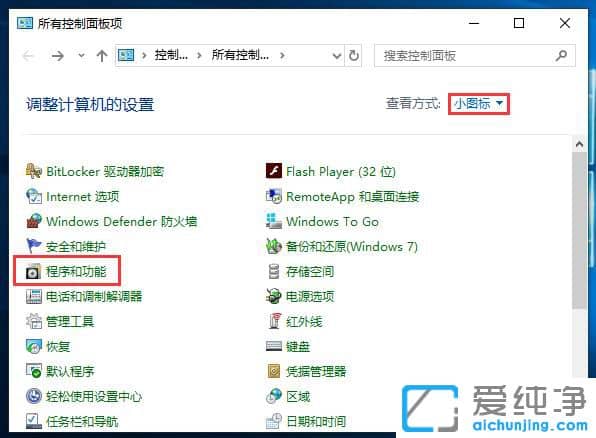This screenshot has height=438, width=596.
Task: Open the 红外线 infrared icon
Action: pos(274,322)
